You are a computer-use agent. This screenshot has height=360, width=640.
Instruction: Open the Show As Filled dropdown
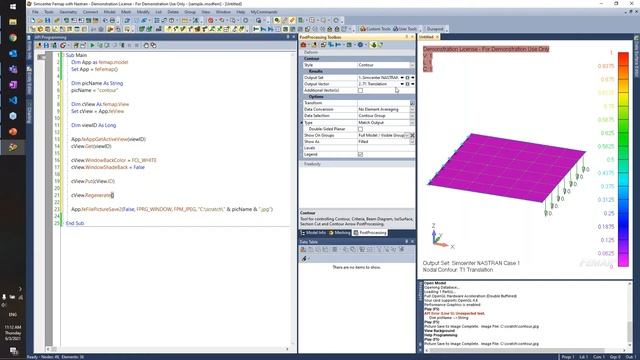click(x=412, y=142)
